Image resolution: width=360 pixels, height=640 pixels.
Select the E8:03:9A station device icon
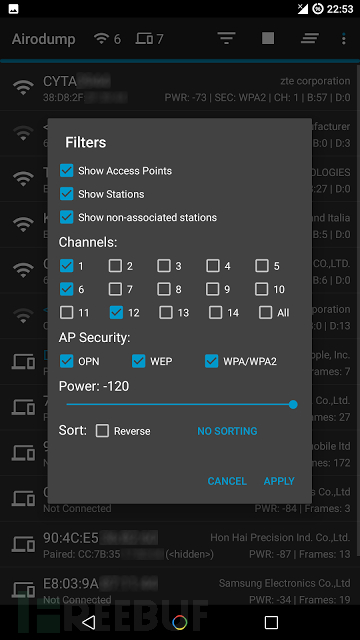23,589
